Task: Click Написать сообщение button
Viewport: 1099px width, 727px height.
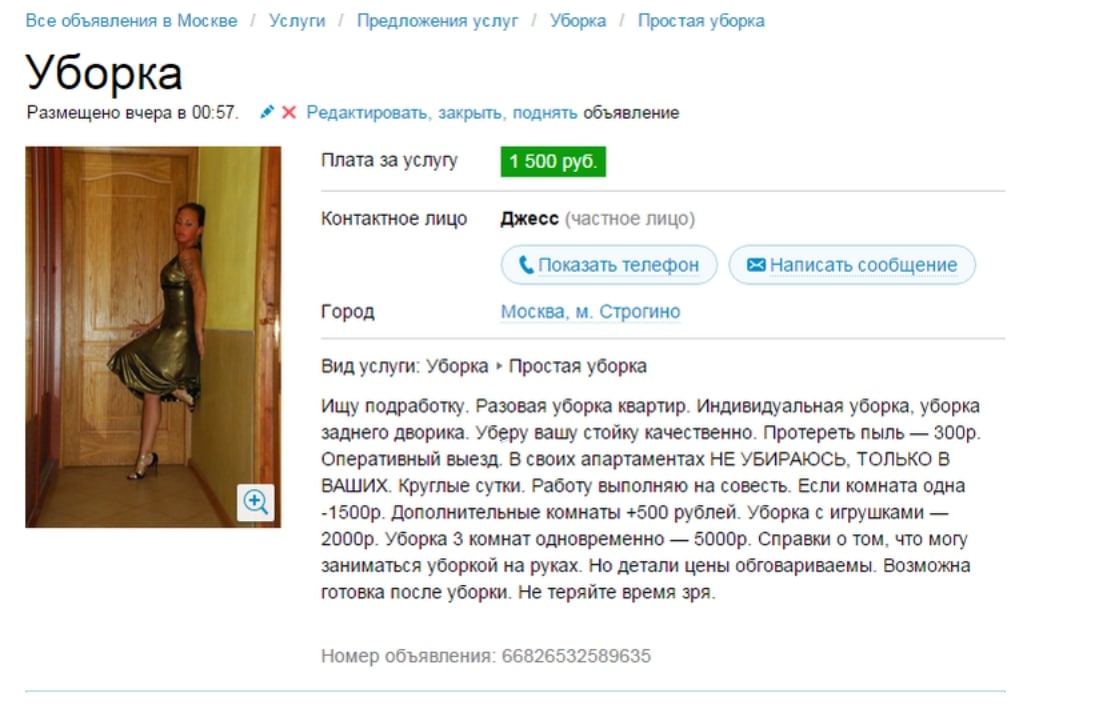Action: 852,265
